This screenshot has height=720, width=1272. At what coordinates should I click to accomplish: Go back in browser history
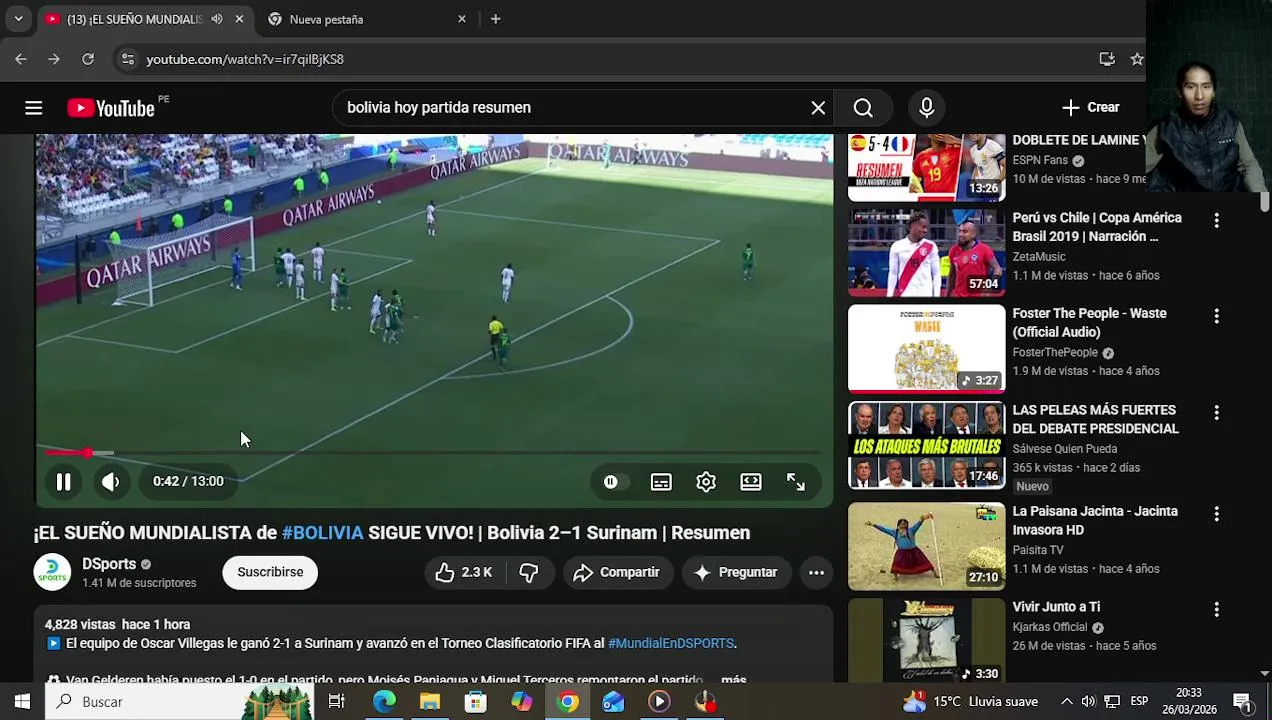(x=21, y=59)
